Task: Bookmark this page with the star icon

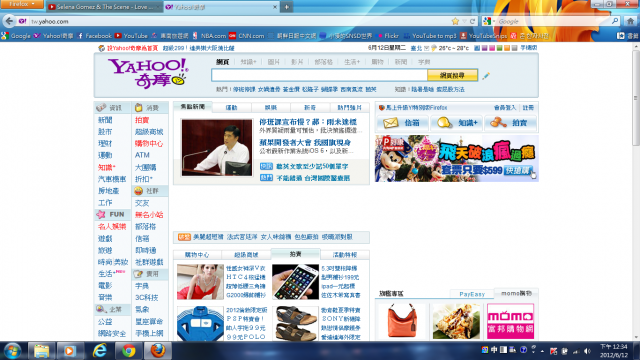Action: [x=455, y=21]
